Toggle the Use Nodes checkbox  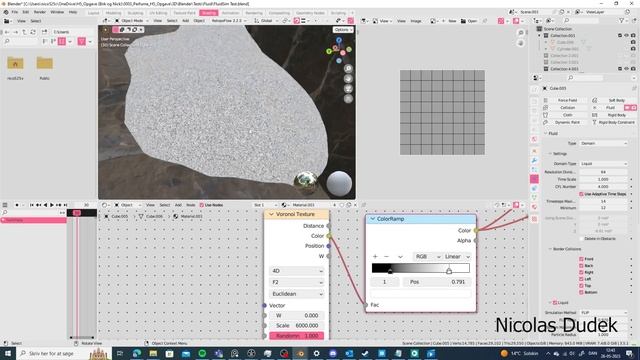(202, 205)
